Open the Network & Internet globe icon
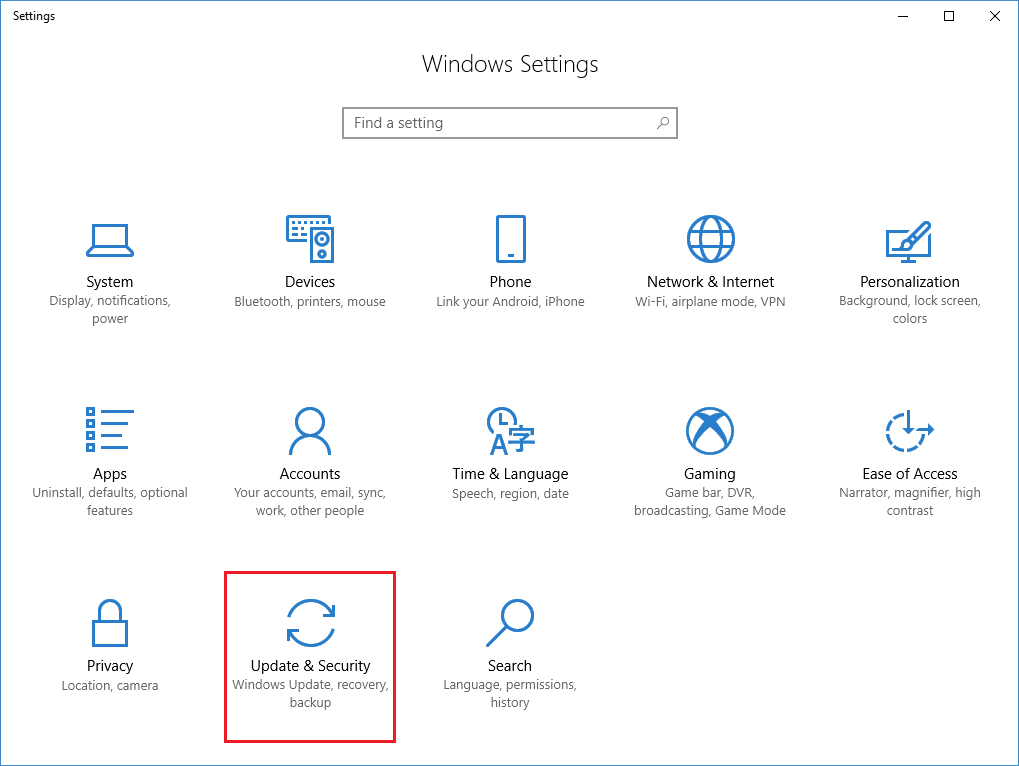Screen dimensions: 1019x766 (x=710, y=238)
